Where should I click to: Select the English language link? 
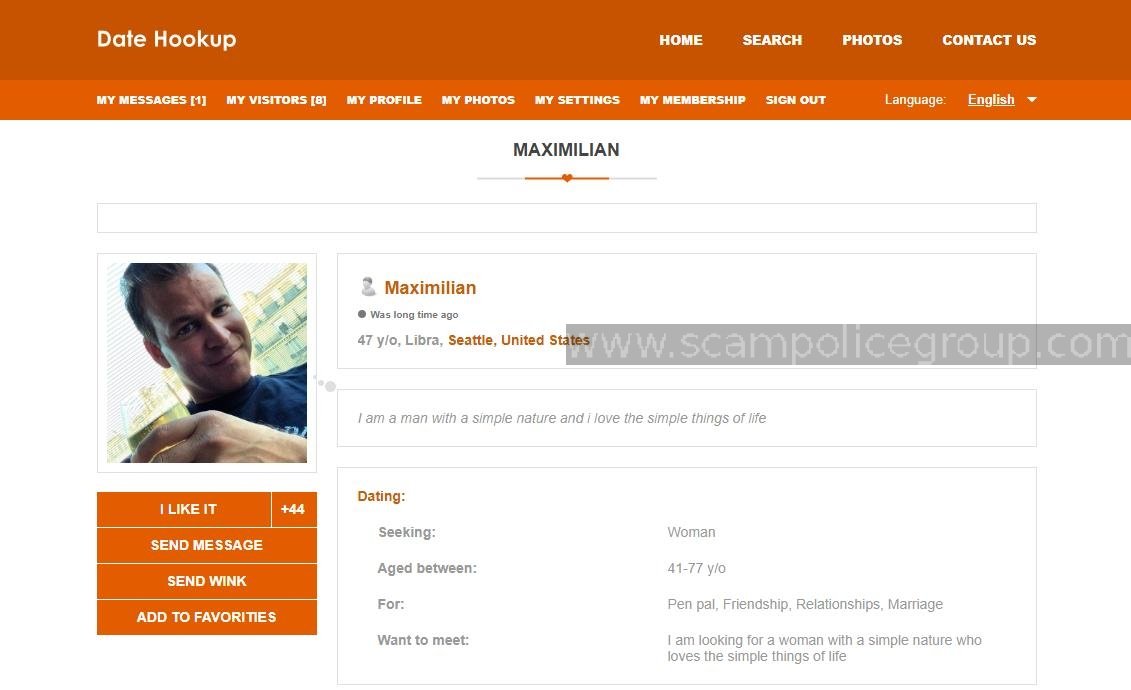pyautogui.click(x=991, y=99)
